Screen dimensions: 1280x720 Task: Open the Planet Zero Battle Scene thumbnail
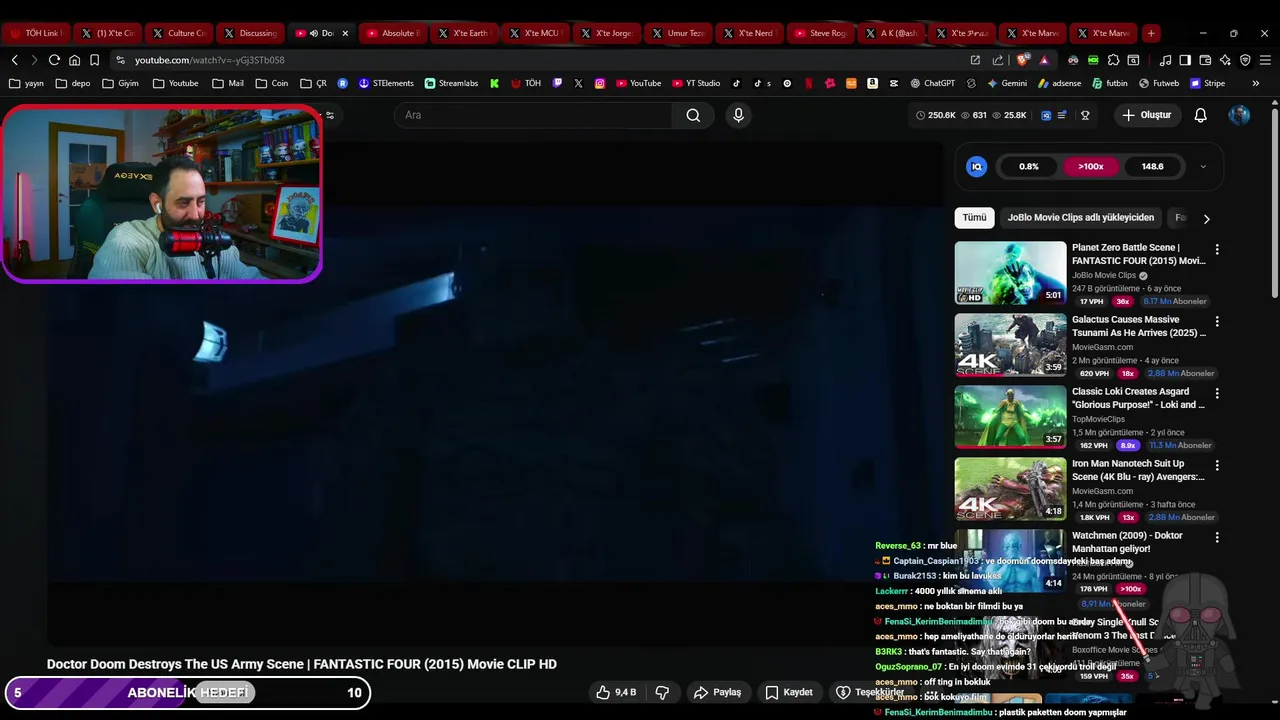point(1010,272)
